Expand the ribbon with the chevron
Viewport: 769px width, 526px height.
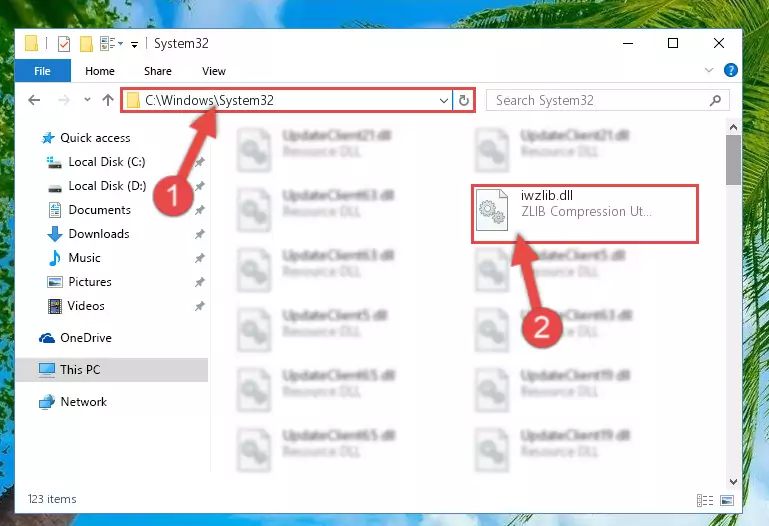point(709,70)
